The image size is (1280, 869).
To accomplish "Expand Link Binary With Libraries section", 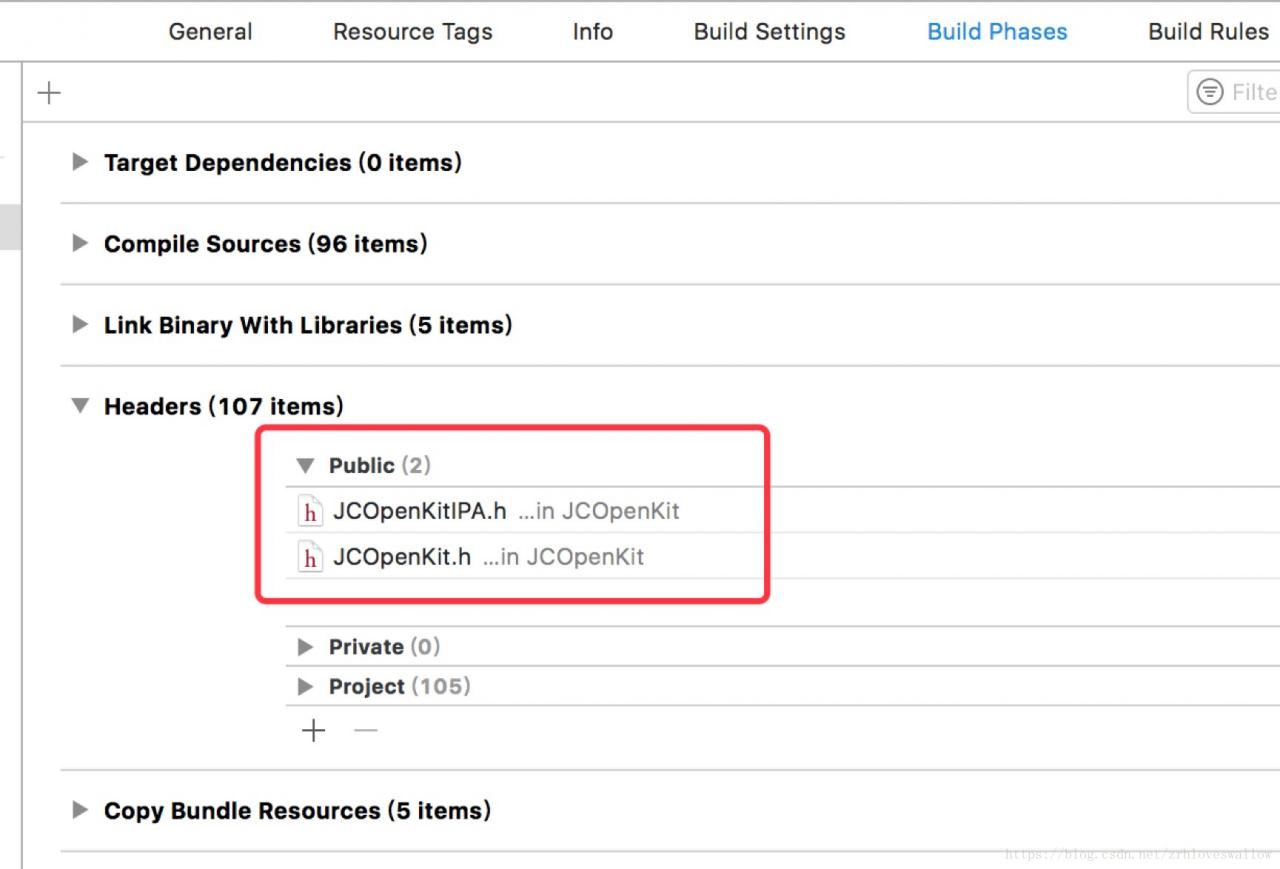I will (80, 324).
